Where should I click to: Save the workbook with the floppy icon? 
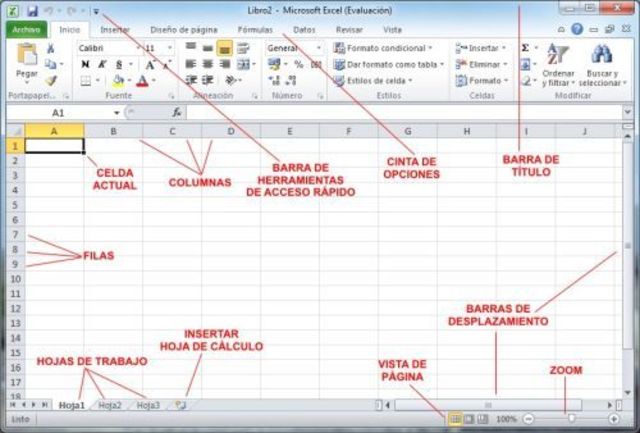[32, 11]
